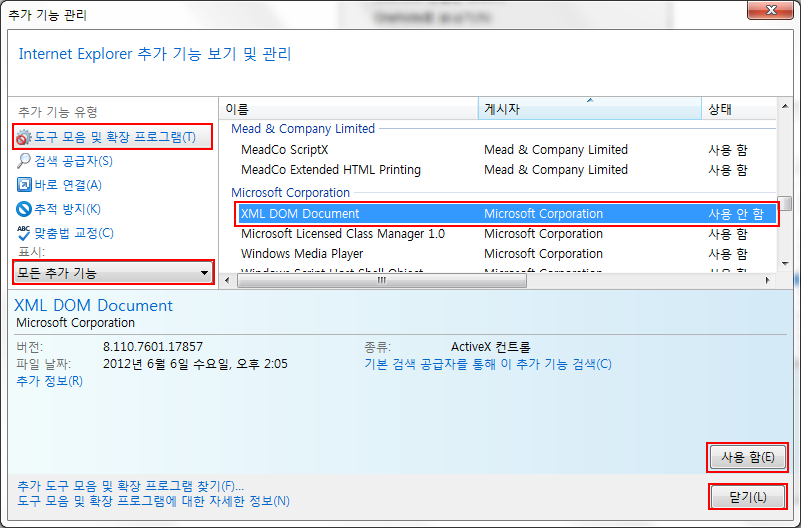Select 도구 모음 및 확장 프로그램(T) category
The height and width of the screenshot is (528, 801).
click(x=112, y=137)
